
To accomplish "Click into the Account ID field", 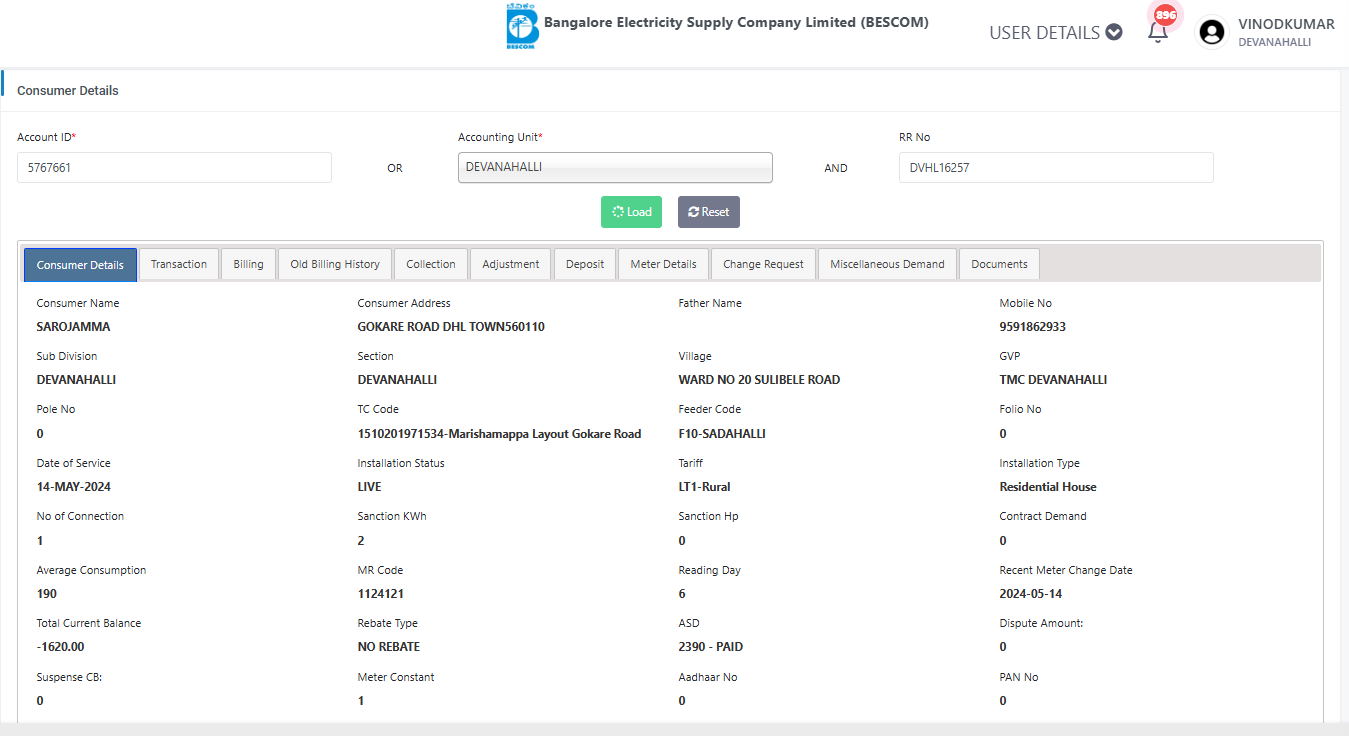I will (174, 168).
